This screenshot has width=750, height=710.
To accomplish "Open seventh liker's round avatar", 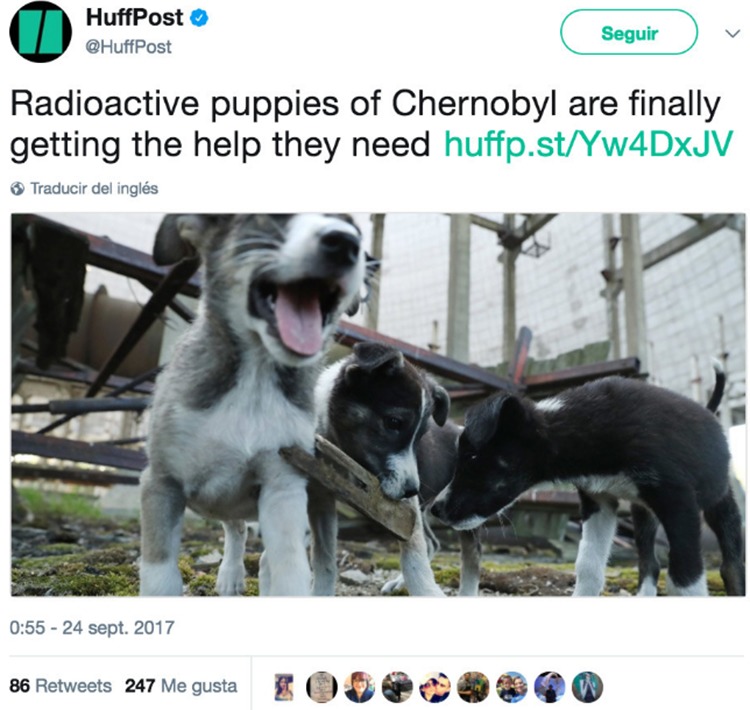I will [x=512, y=687].
